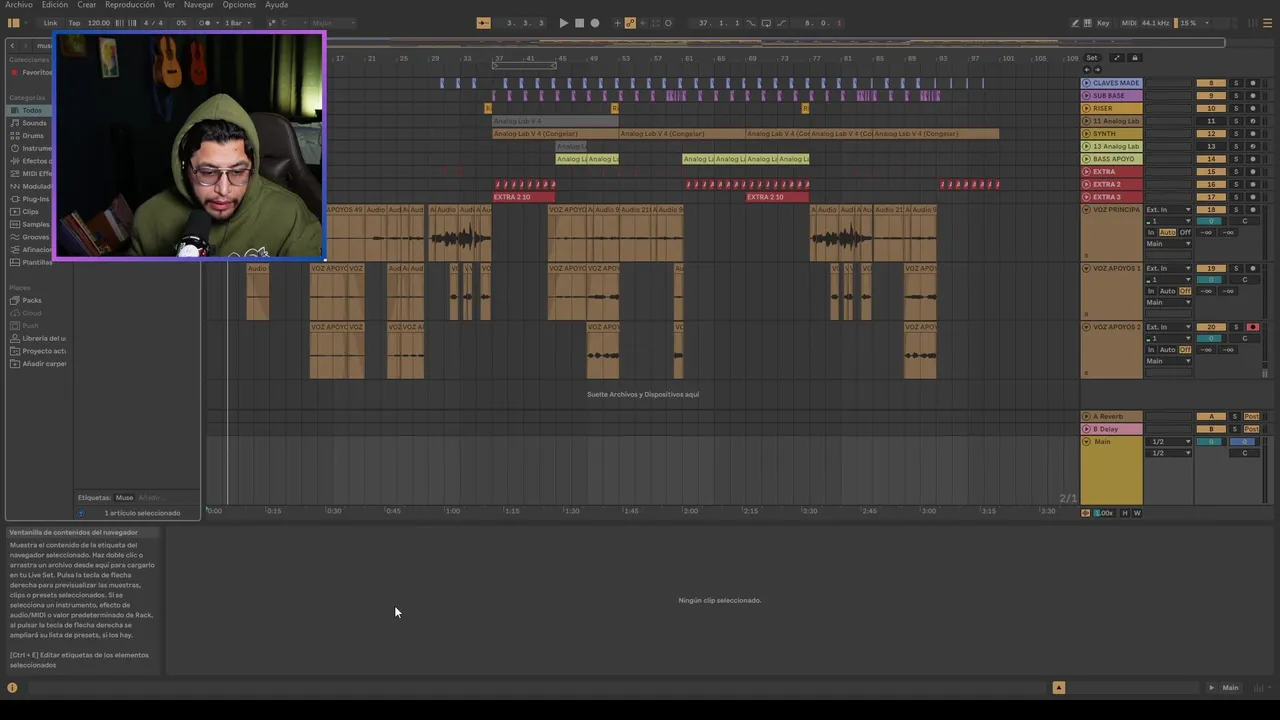This screenshot has width=1280, height=720.
Task: Open the scale Major dropdown
Action: 334,23
